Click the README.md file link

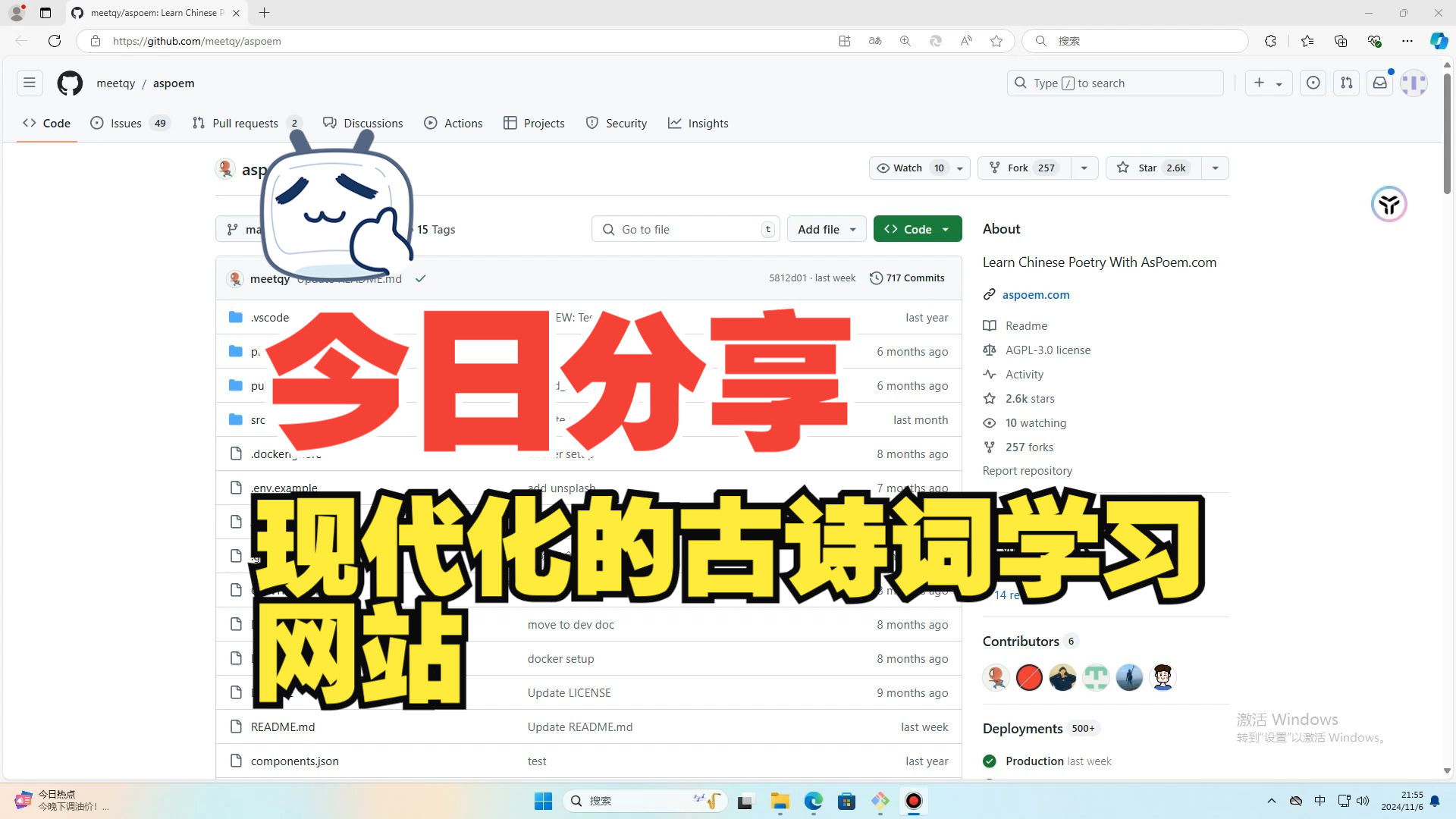tap(283, 726)
